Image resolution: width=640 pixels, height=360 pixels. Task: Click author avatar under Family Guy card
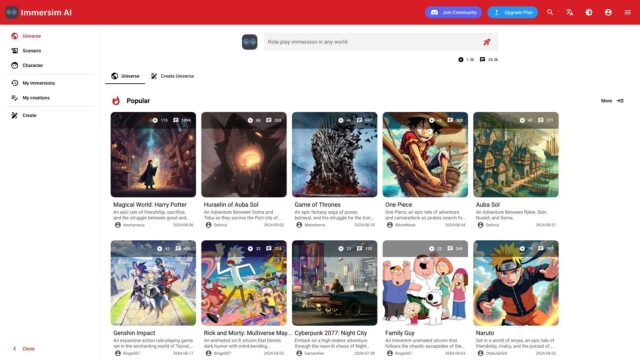[x=389, y=353]
